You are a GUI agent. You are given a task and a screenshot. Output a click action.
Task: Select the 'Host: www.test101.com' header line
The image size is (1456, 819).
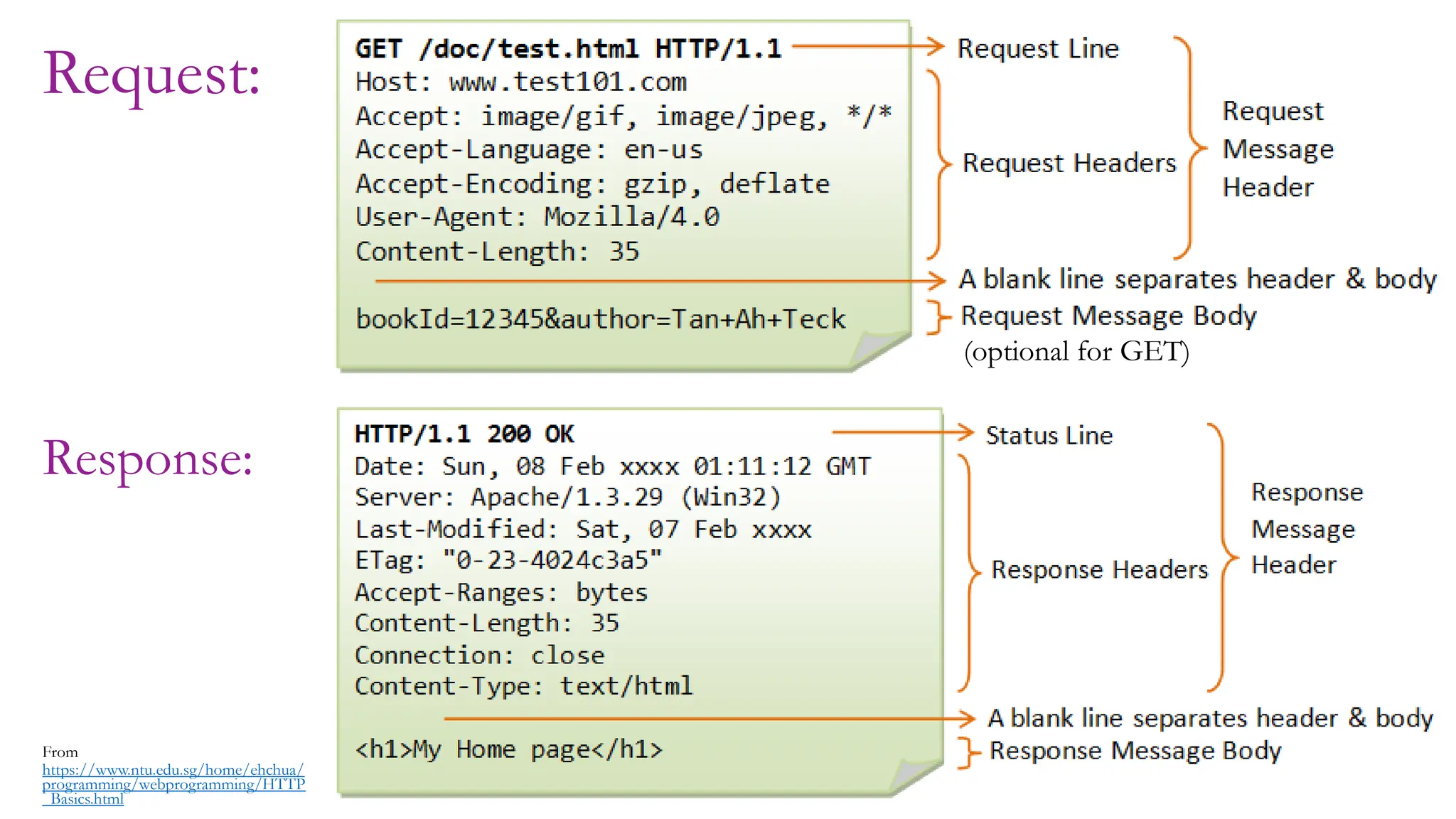(x=520, y=82)
